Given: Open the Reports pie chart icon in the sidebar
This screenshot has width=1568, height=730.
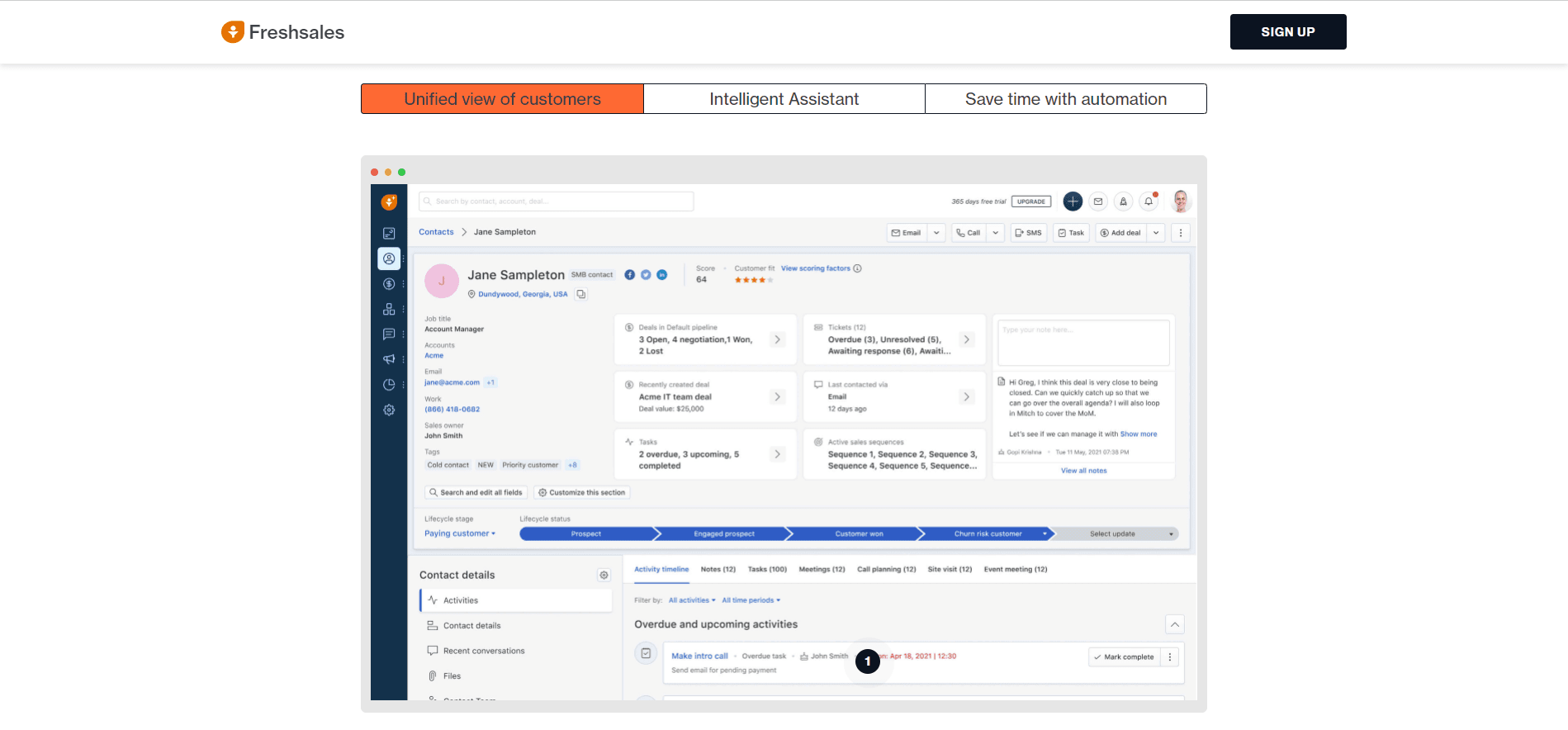Looking at the screenshot, I should click(389, 385).
